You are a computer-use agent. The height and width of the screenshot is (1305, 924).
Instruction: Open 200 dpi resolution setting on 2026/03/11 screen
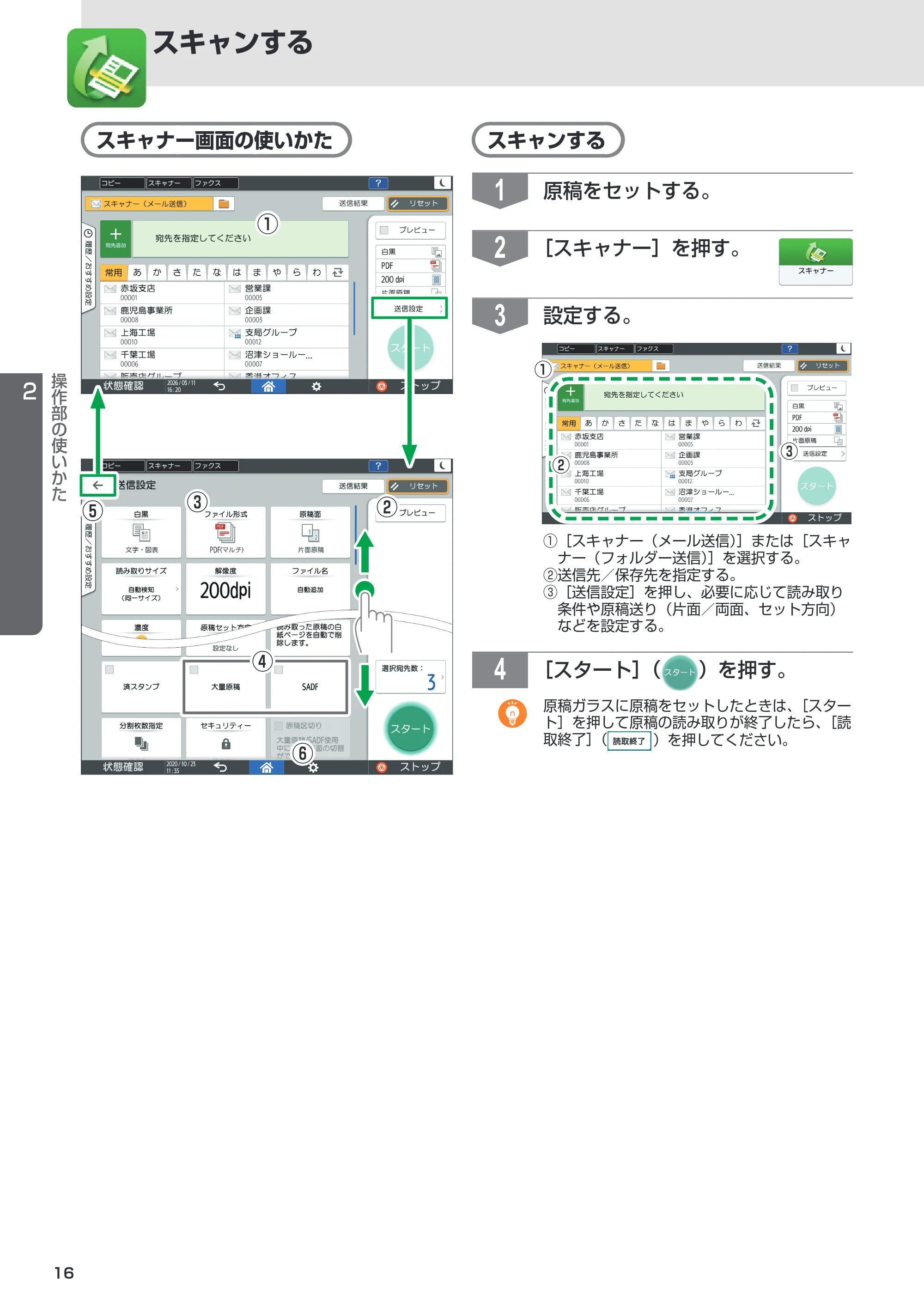410,279
